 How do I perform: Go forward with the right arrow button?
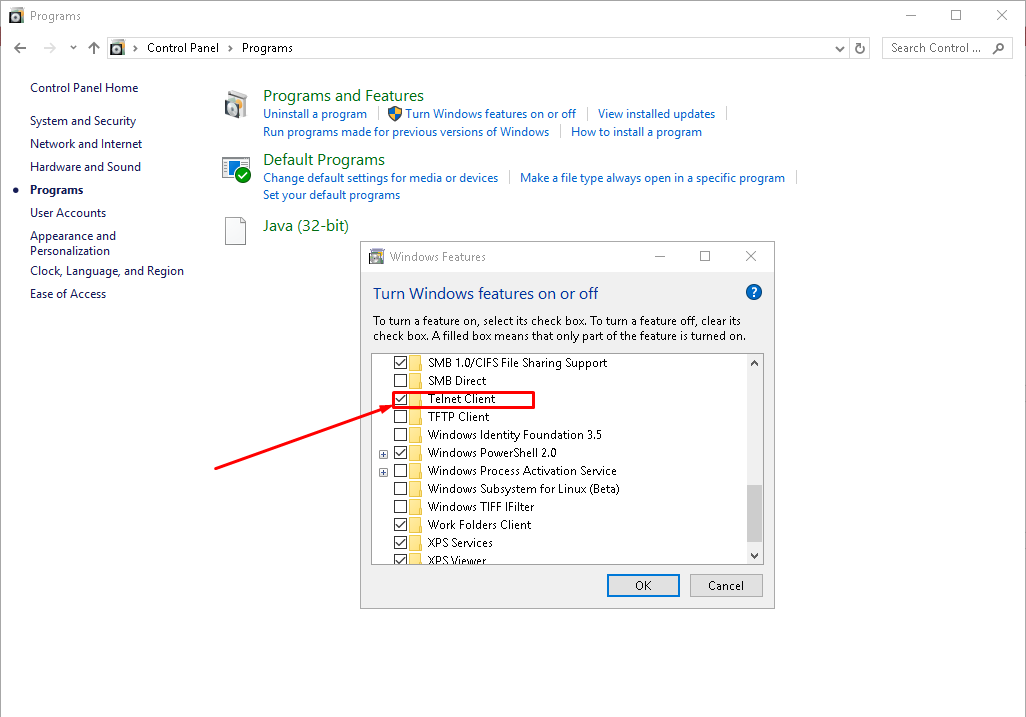click(50, 48)
